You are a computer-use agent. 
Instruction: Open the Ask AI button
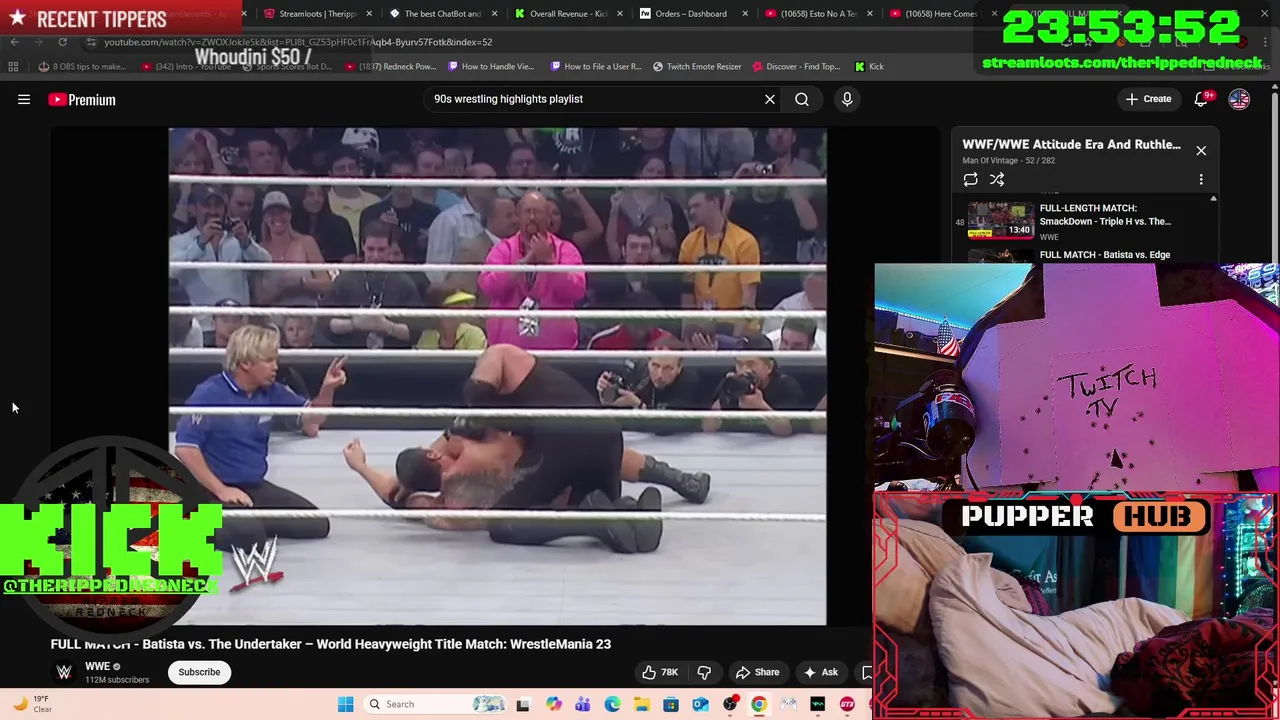(820, 672)
